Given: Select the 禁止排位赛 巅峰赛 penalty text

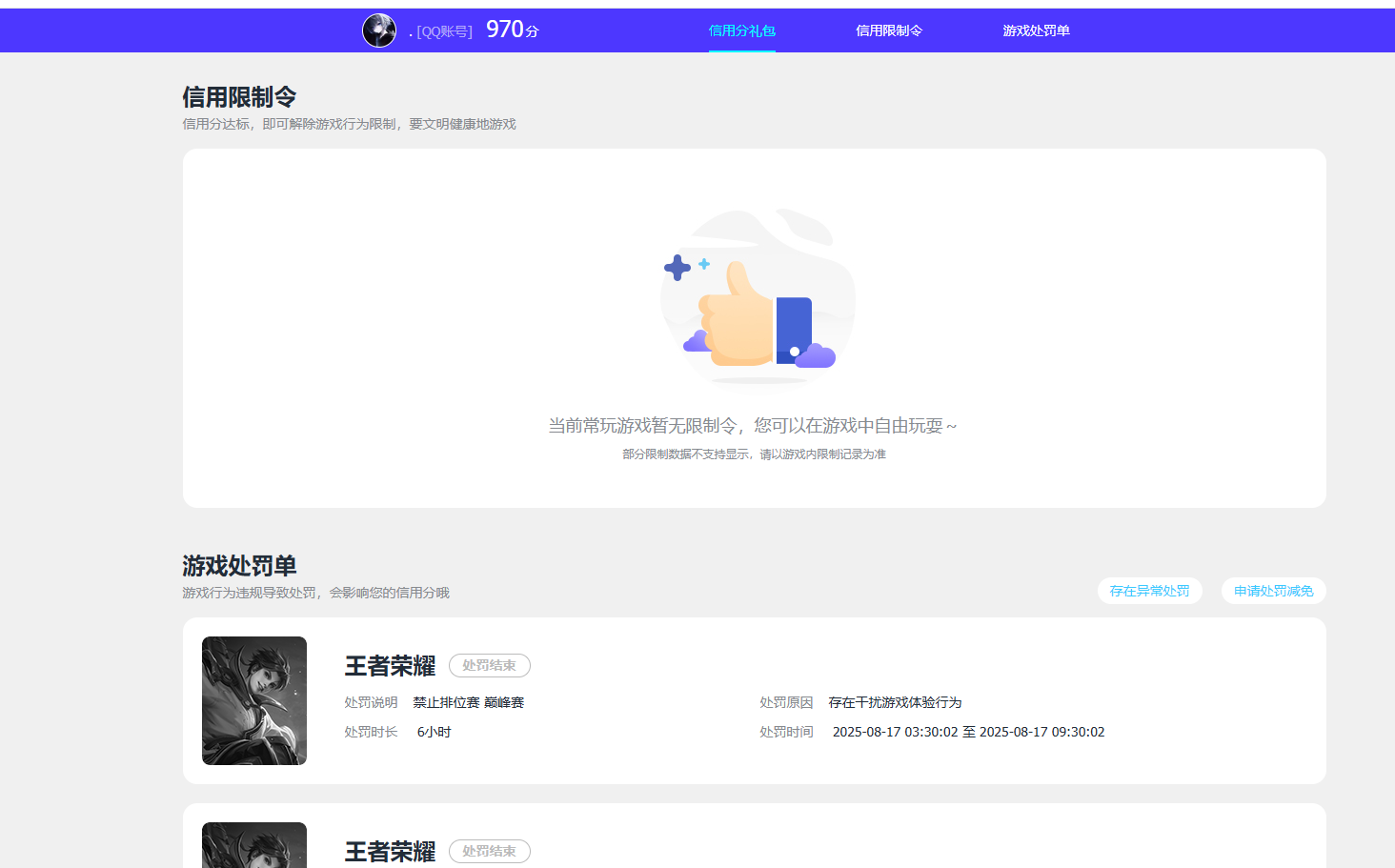Looking at the screenshot, I should click(x=468, y=702).
